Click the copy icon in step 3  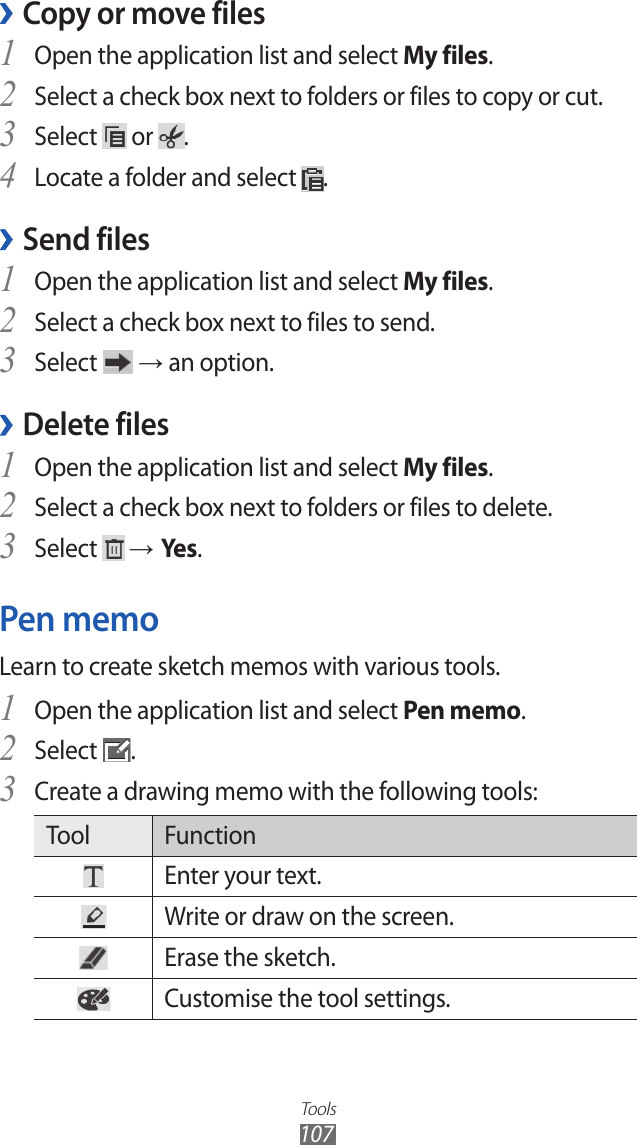(x=115, y=136)
